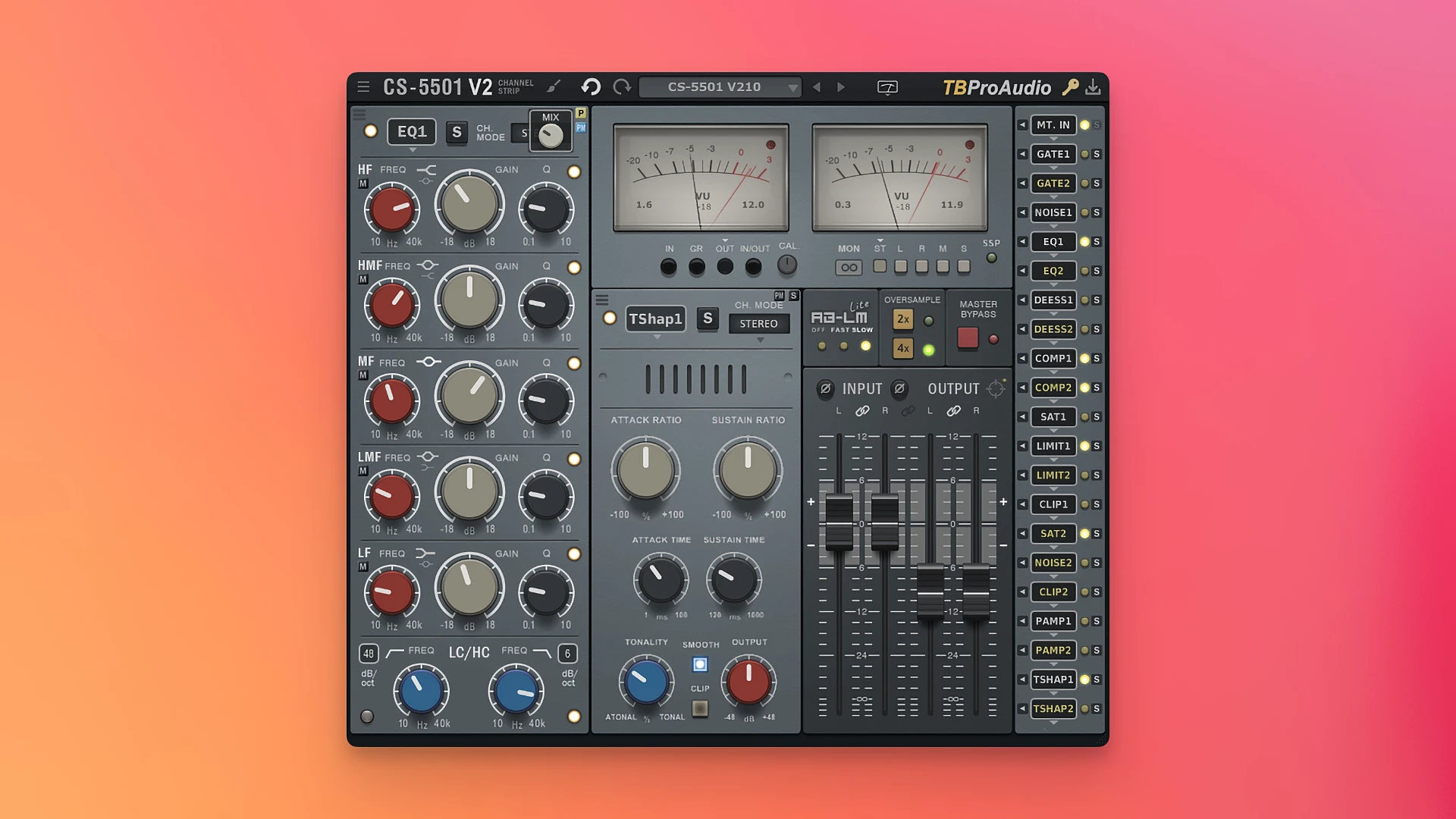
Task: Open the CS-5501 V210 preset dropdown
Action: [720, 86]
